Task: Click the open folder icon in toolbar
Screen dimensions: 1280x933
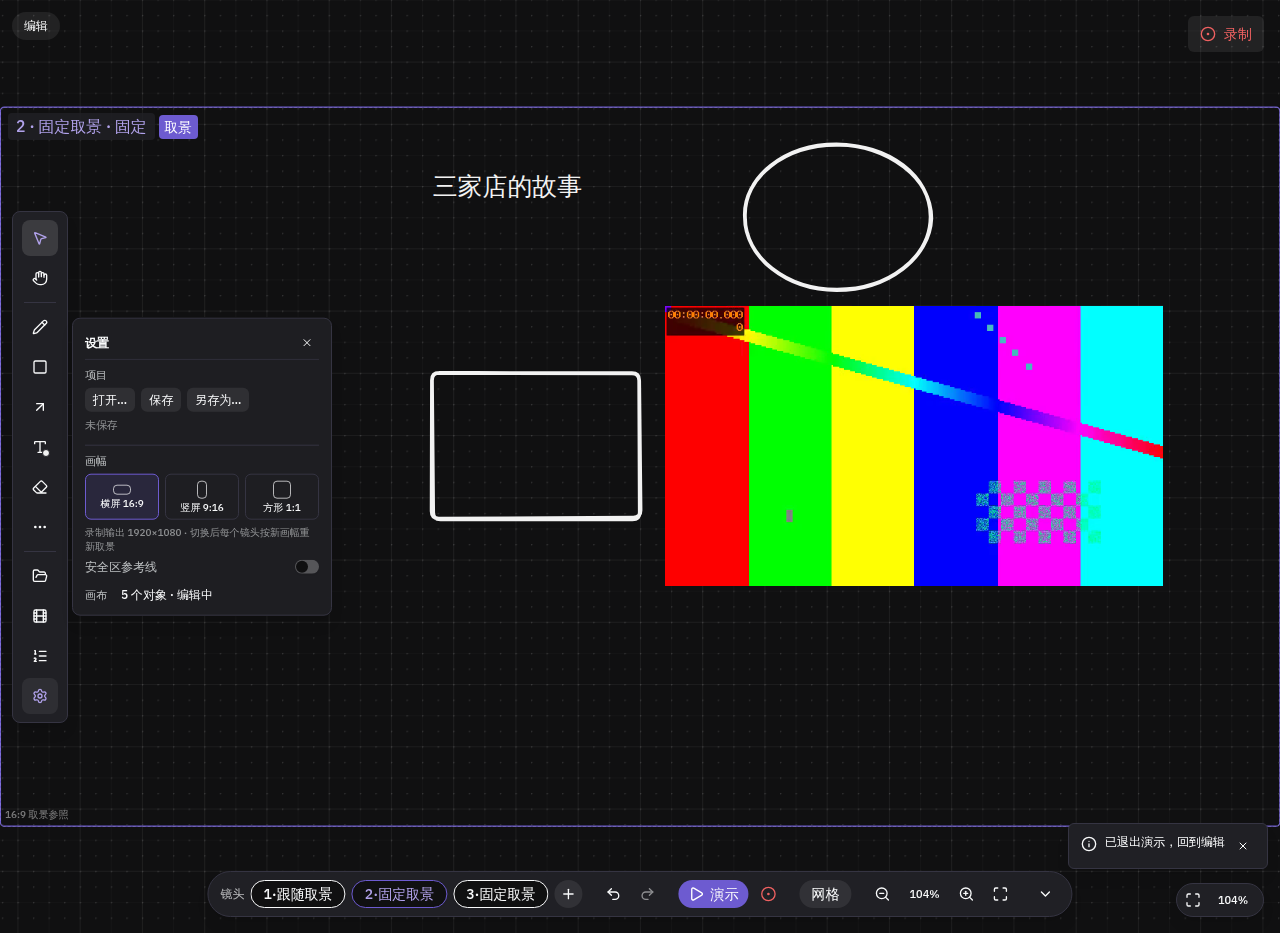Action: click(40, 576)
